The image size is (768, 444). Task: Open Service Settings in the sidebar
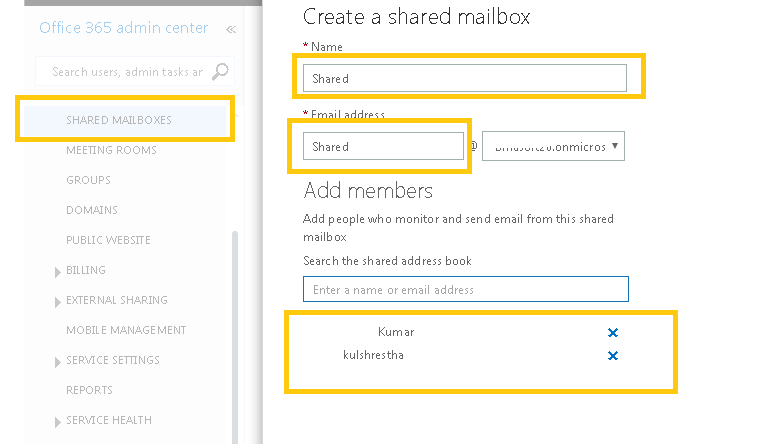tap(113, 360)
